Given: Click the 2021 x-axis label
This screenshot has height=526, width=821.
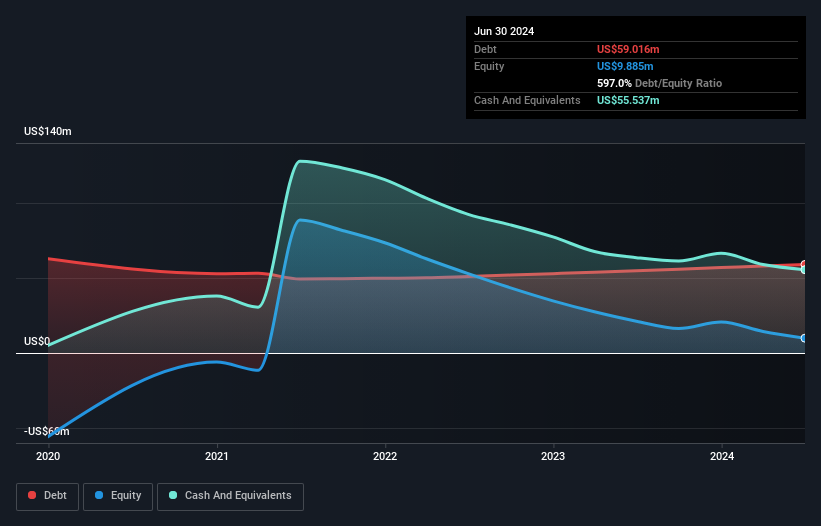Looking at the screenshot, I should pyautogui.click(x=217, y=456).
